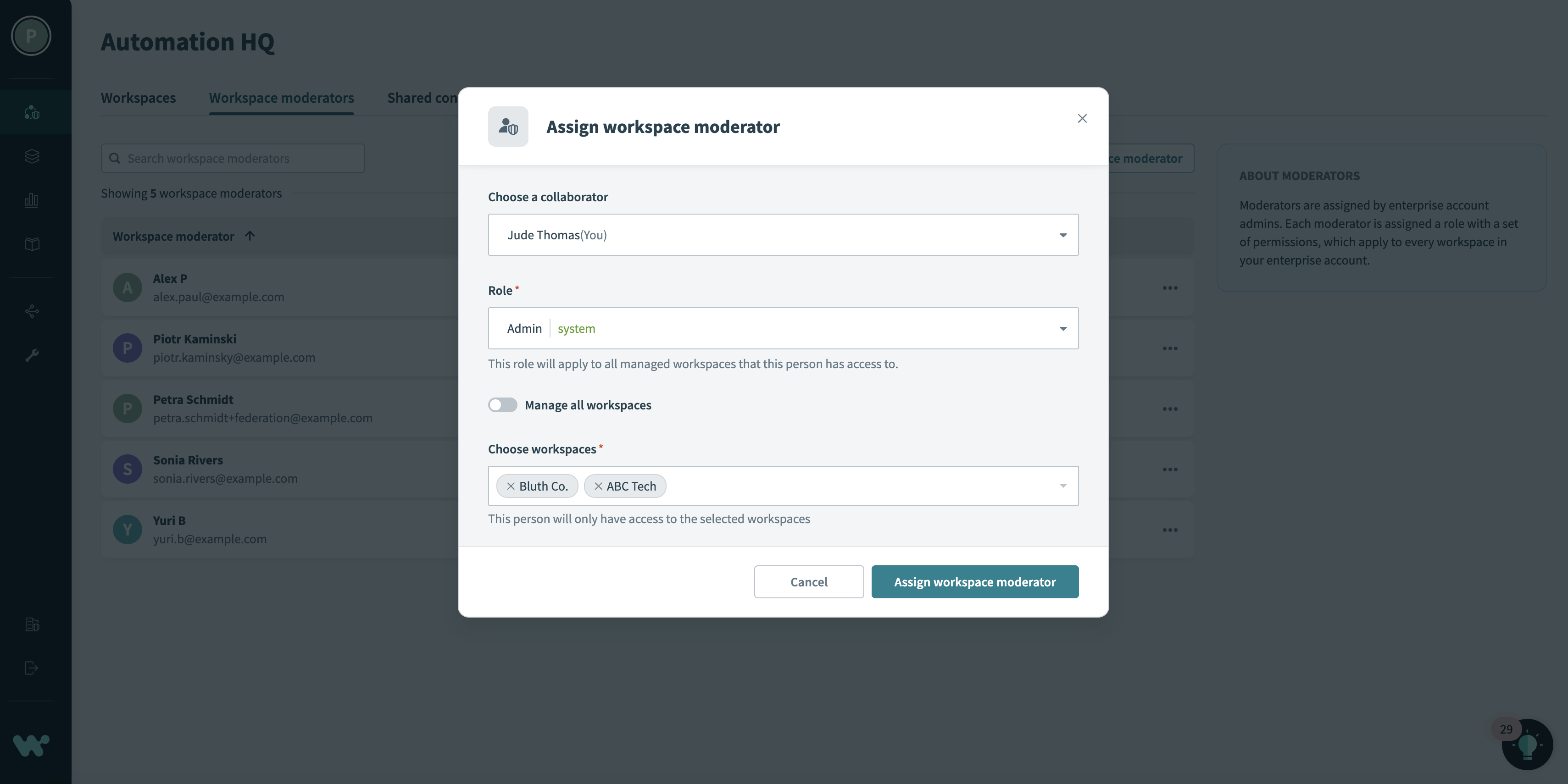Enable the Manage all workspaces toggle

tap(502, 405)
